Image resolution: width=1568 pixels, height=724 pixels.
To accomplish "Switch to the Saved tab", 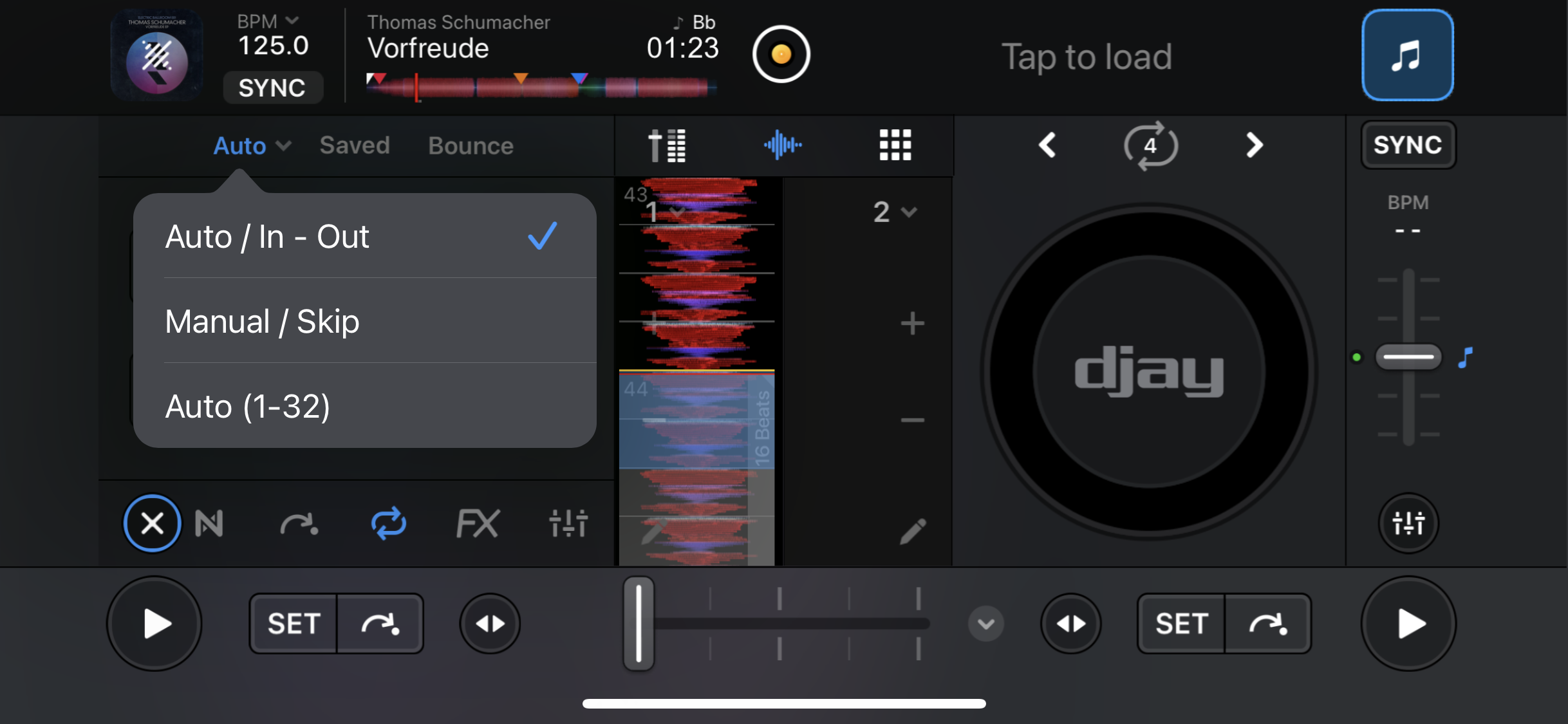I will [x=355, y=145].
